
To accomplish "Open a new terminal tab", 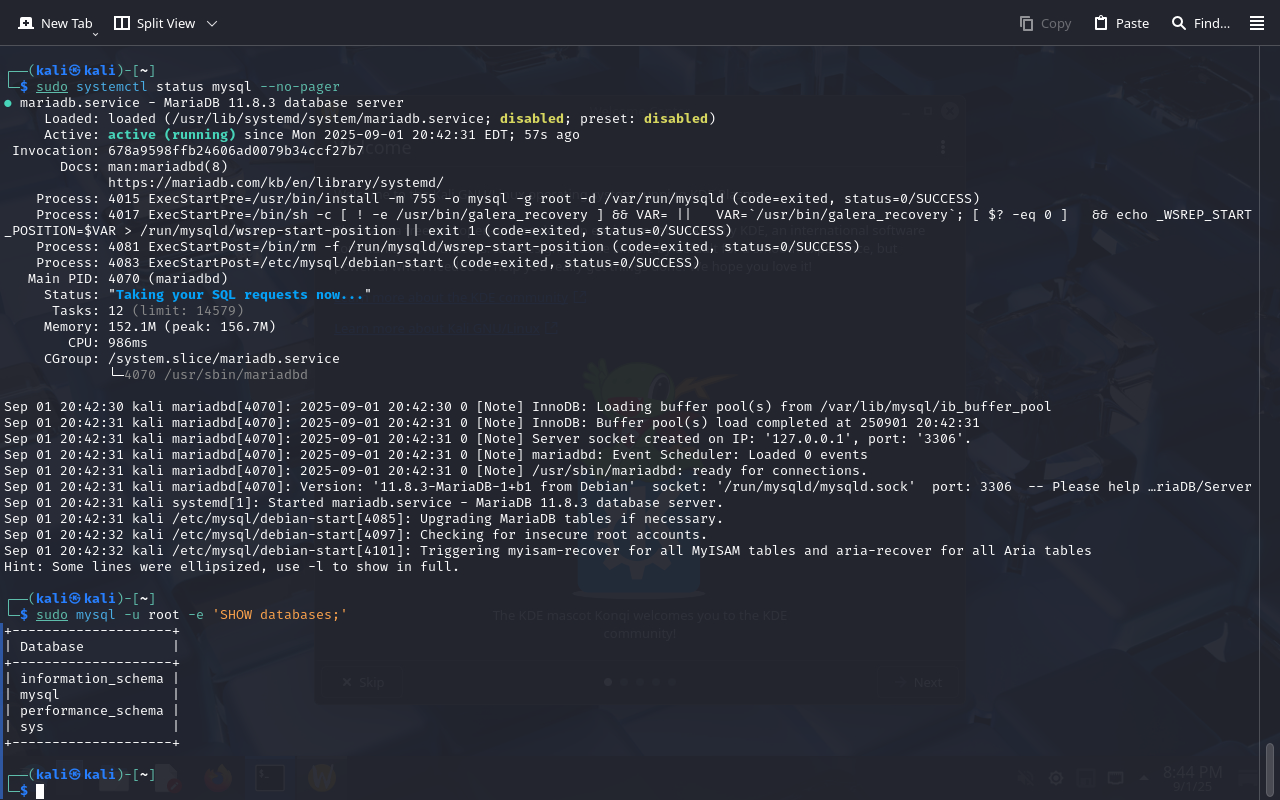I will (x=55, y=23).
